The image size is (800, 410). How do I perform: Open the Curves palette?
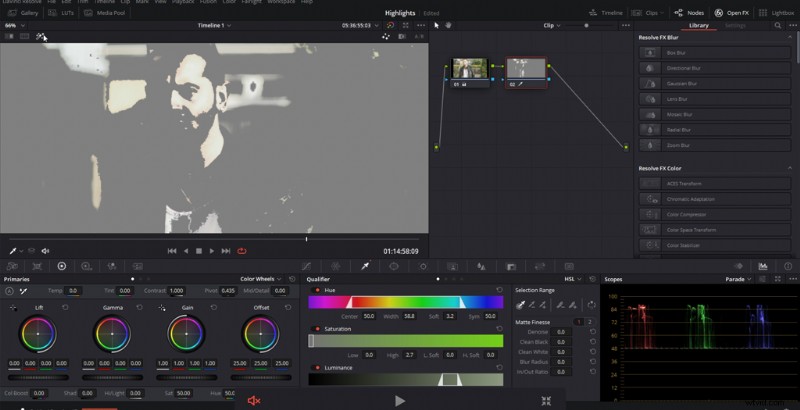coord(306,266)
